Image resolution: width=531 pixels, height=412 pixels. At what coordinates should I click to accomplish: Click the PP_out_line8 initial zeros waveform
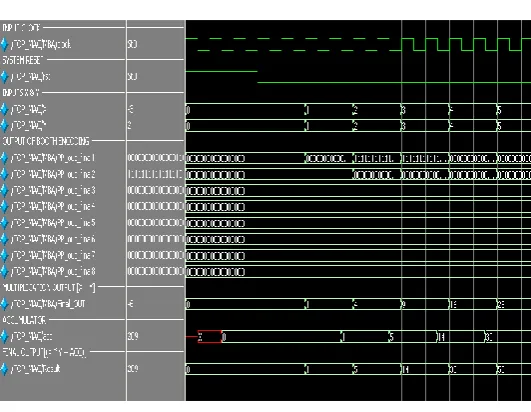tap(215, 272)
